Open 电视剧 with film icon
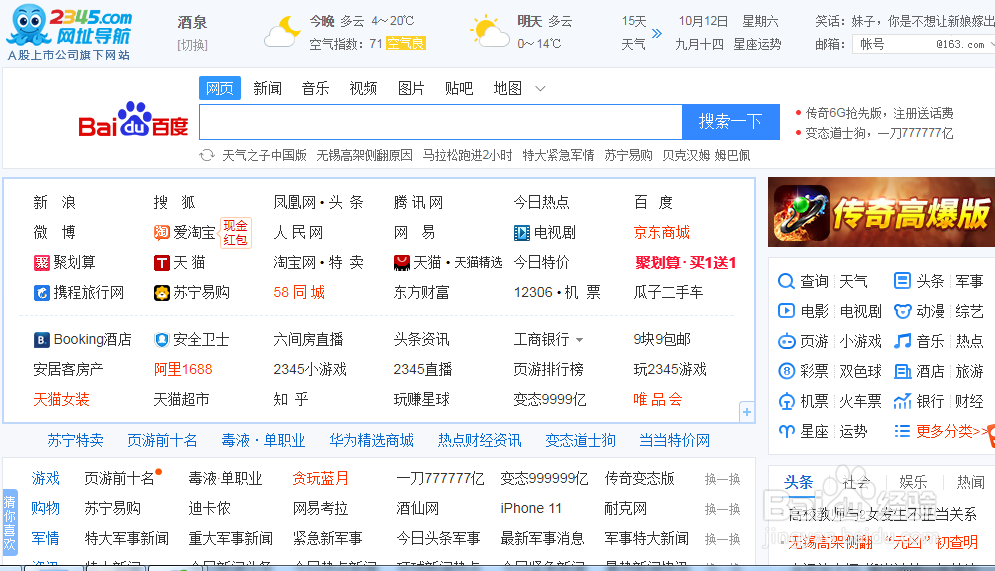Image resolution: width=995 pixels, height=571 pixels. click(544, 233)
